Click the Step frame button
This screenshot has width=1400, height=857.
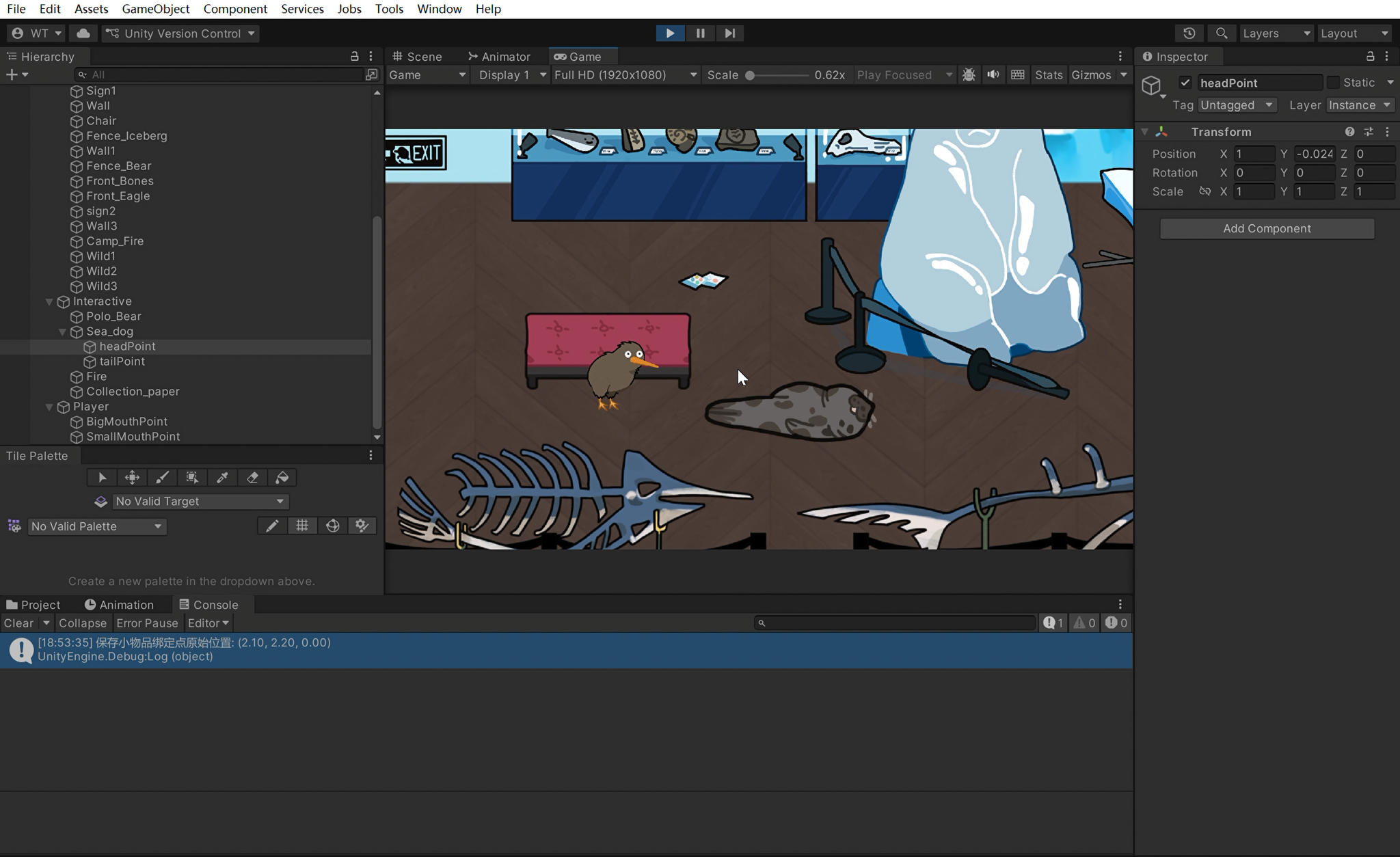(729, 33)
